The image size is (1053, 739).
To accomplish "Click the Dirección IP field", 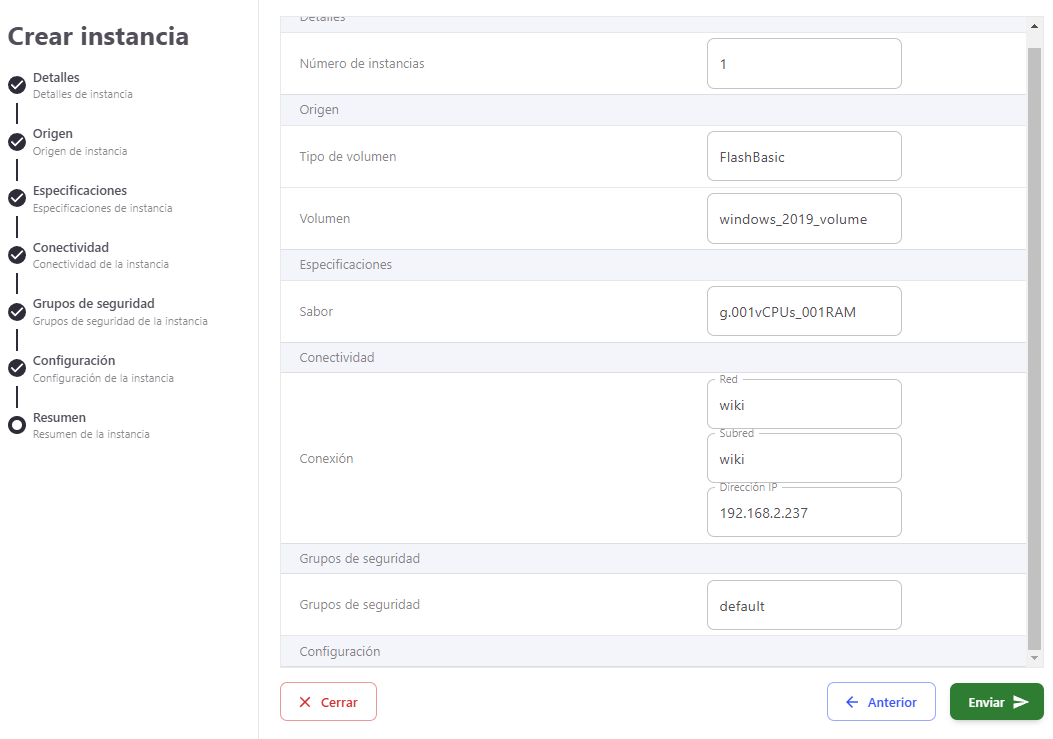I will pos(803,513).
